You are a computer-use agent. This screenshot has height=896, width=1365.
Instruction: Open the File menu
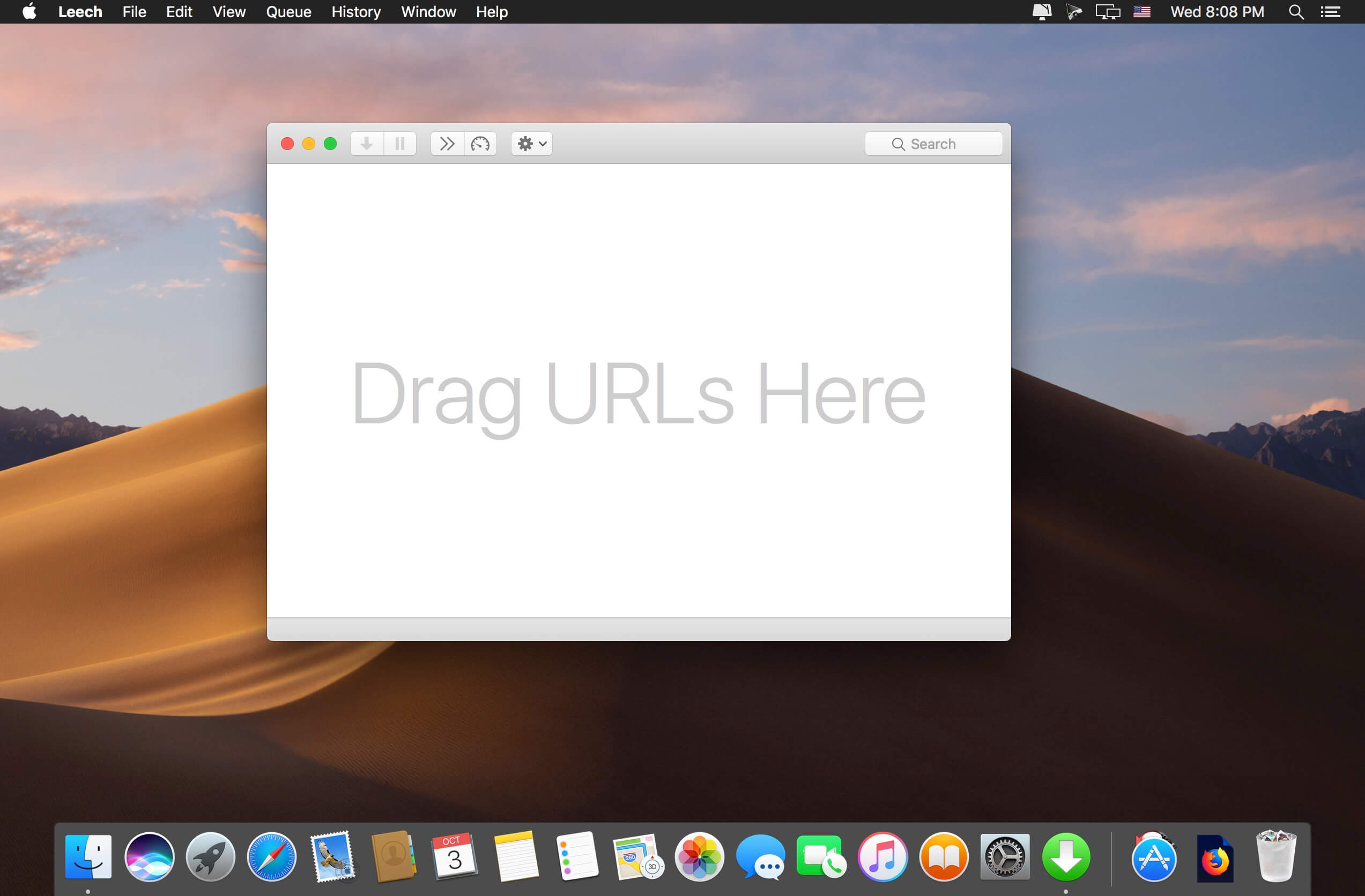point(134,11)
